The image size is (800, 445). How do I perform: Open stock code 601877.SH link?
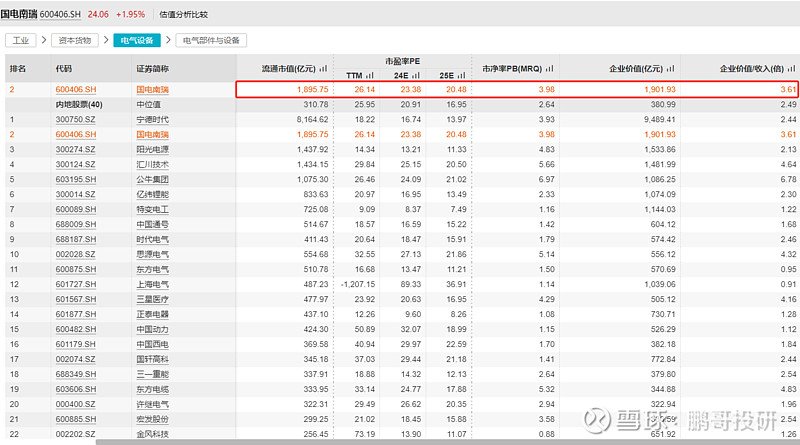point(76,314)
